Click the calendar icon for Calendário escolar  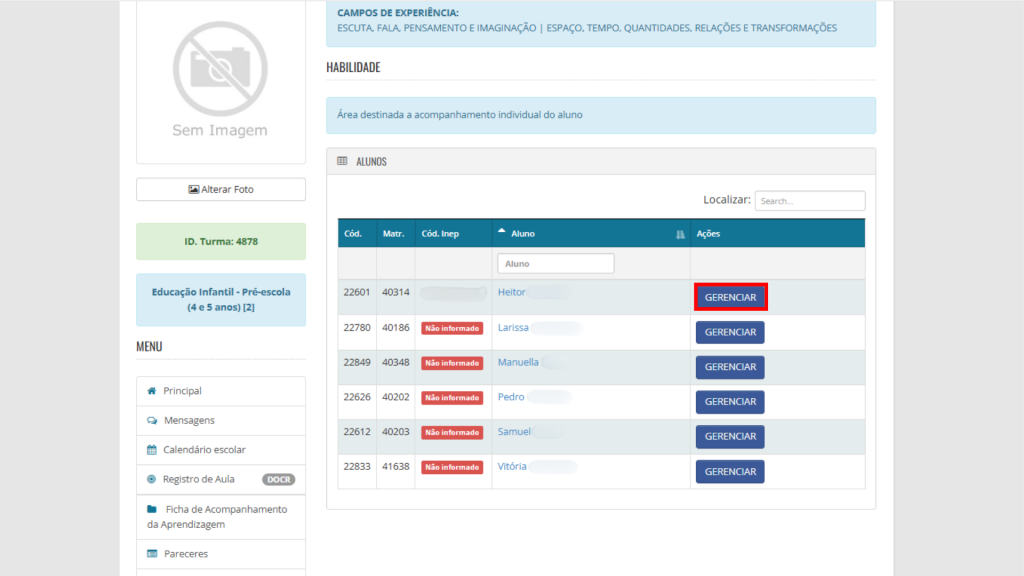[152, 450]
